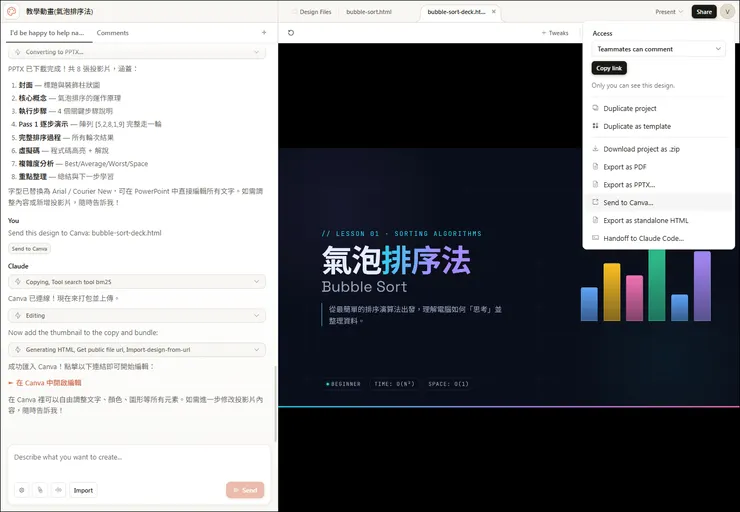Screen dimensions: 740x512
Task: Choose Handoff to Claude Code...
Action: (658, 238)
